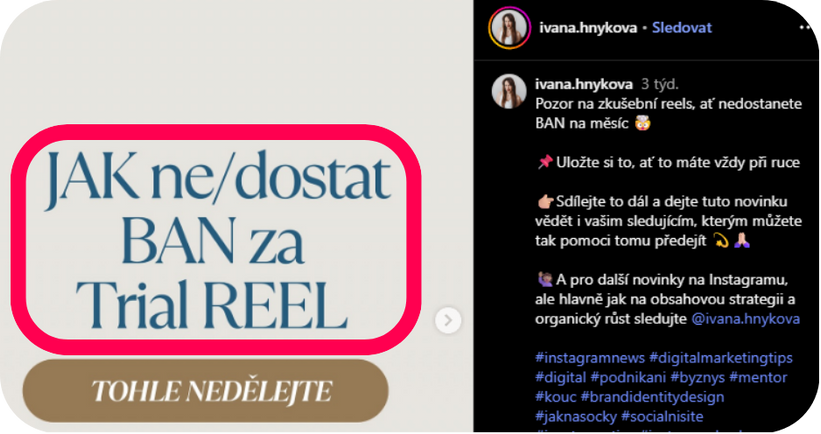Open the ivana.hnykova profile picture in the header

point(509,28)
